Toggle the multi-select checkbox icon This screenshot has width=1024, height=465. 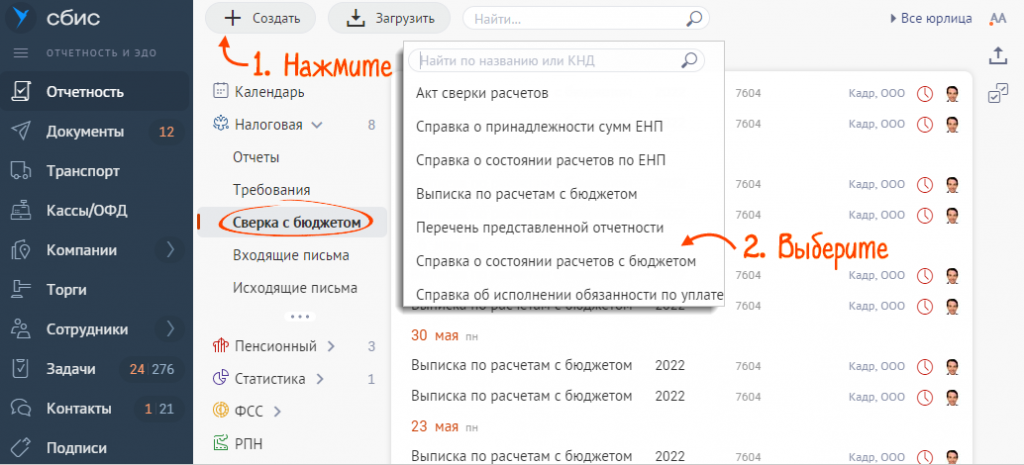(996, 93)
